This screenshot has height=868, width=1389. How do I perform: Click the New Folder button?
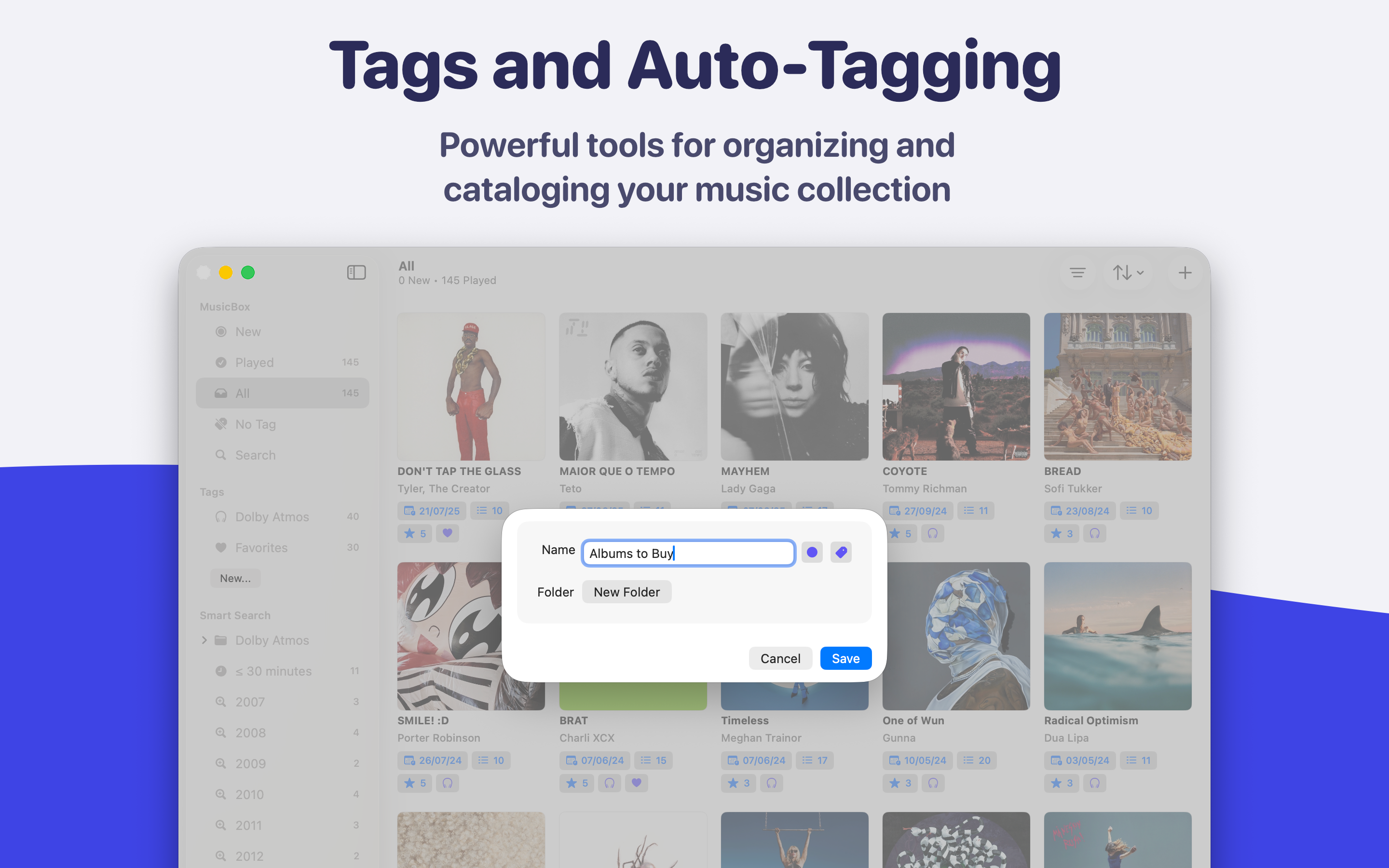[x=626, y=592]
